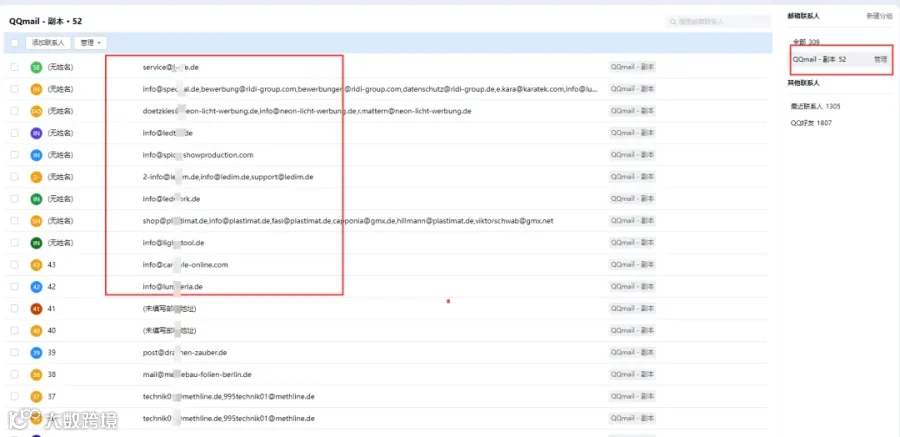Click the QQmail - 副本 tag on service@ row
This screenshot has width=900, height=437.
[x=632, y=67]
